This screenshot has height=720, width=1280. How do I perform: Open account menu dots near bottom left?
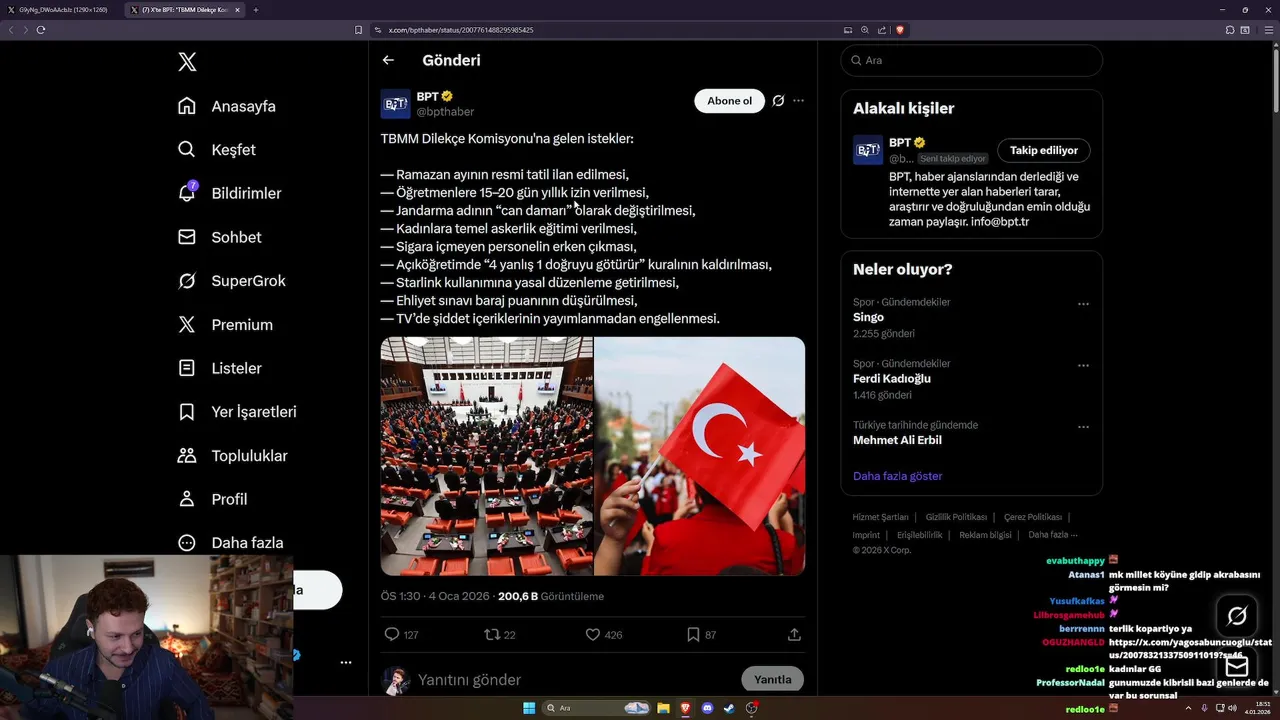345,662
